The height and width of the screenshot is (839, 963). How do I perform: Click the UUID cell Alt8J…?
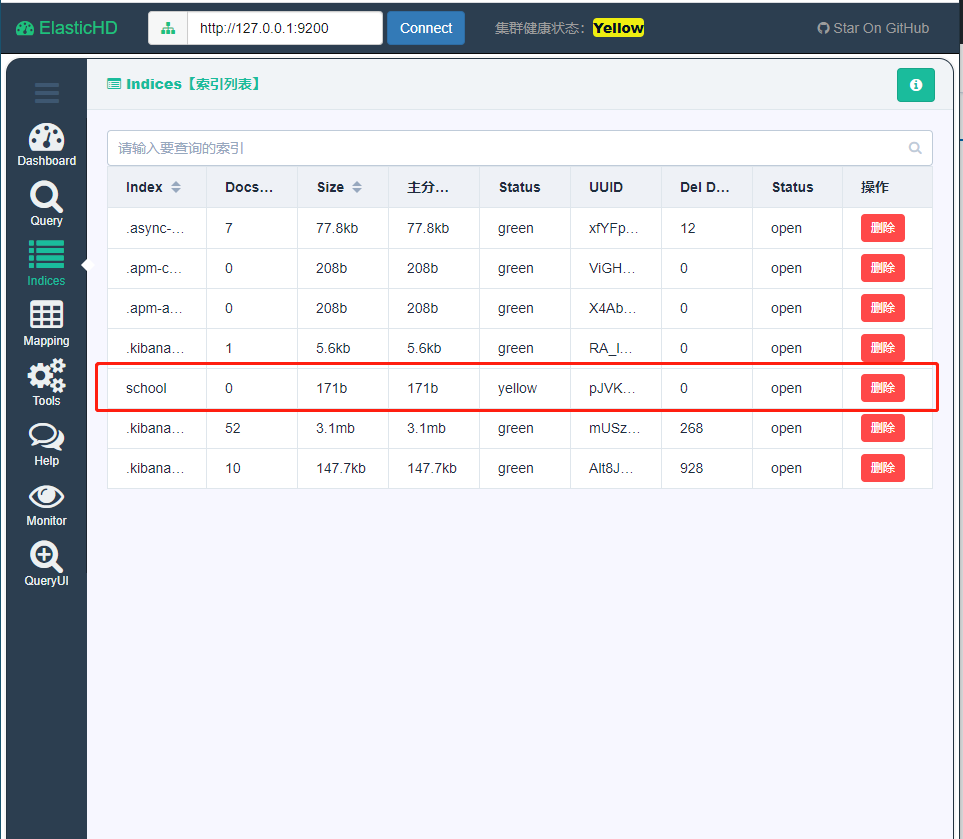click(x=611, y=468)
